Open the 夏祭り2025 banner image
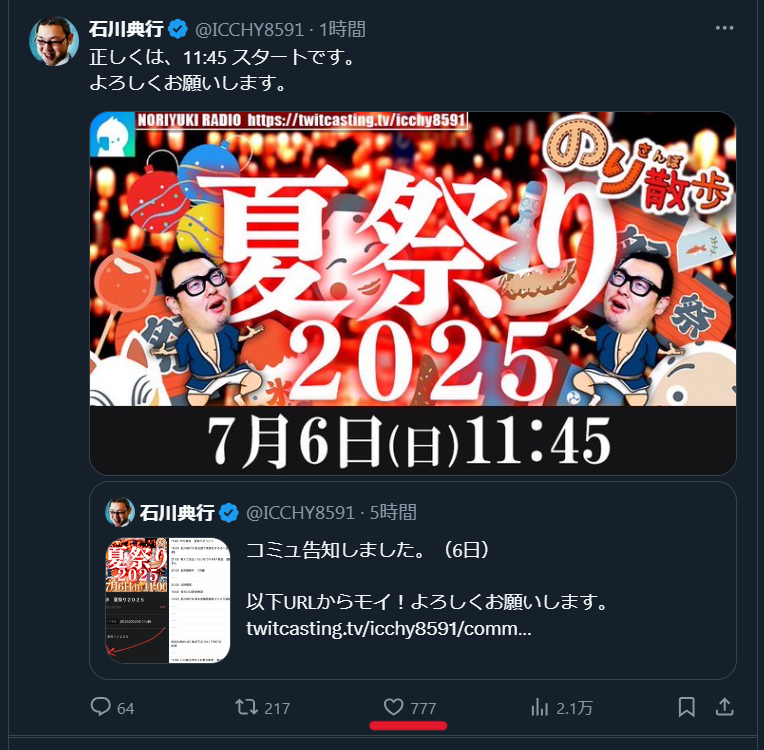The width and height of the screenshot is (764, 750). point(413,293)
